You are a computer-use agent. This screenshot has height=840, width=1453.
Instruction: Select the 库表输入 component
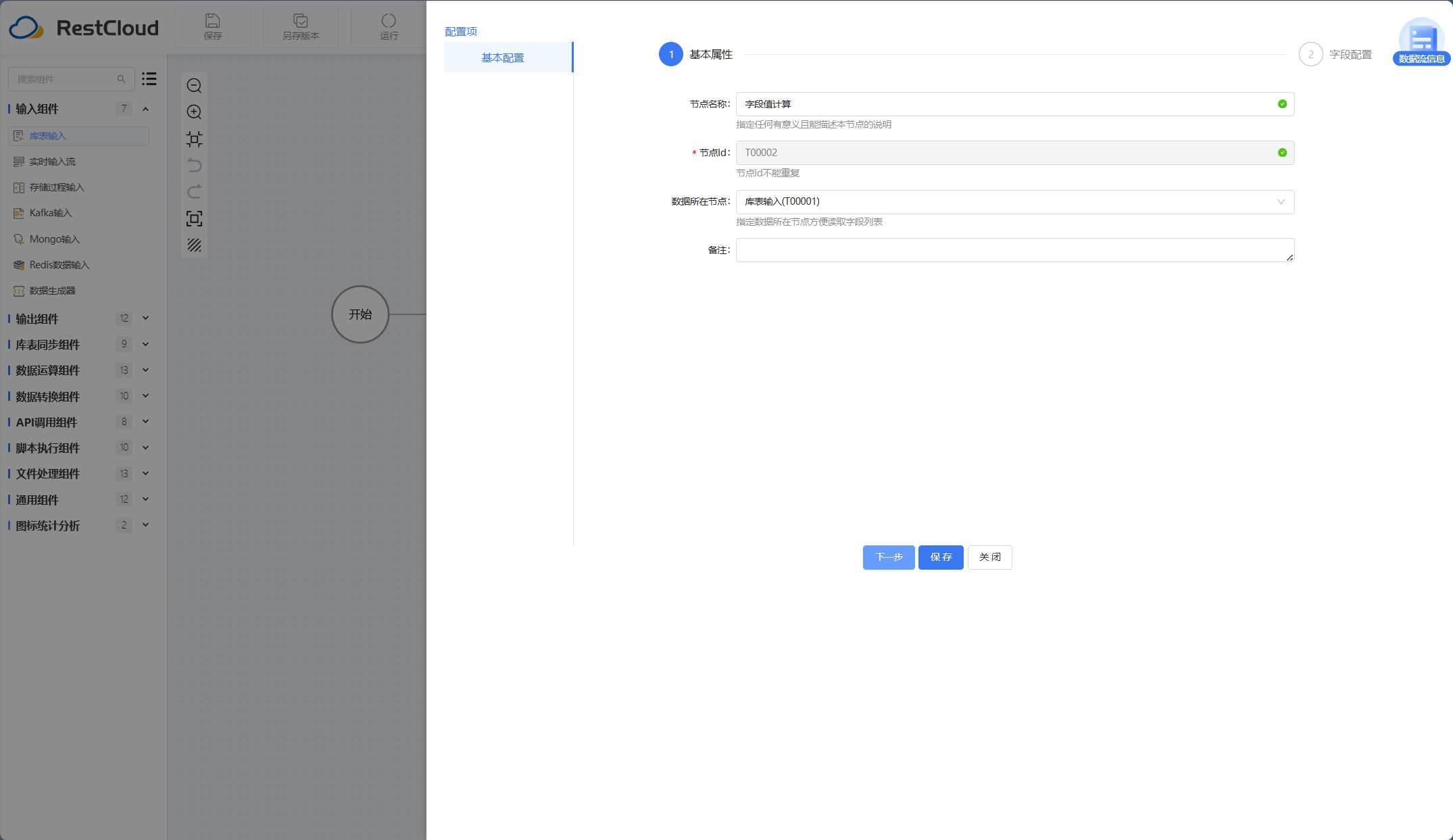point(78,136)
